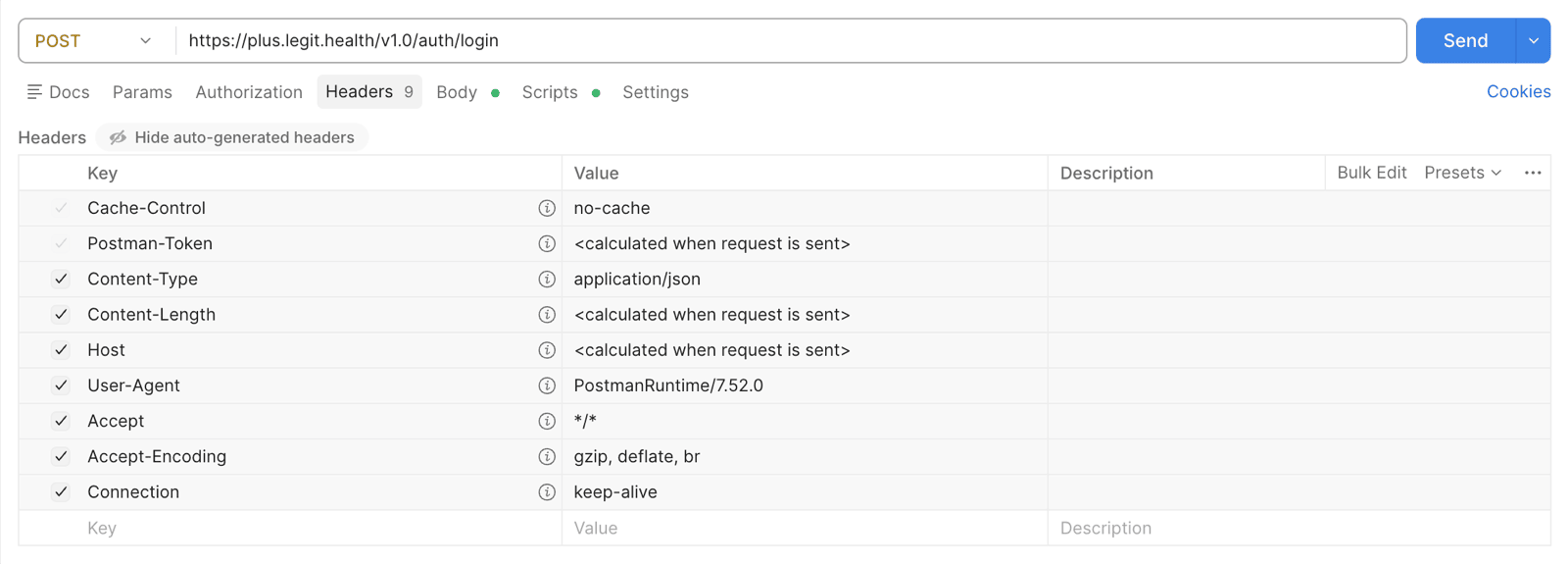Send the login request
Screen dimensions: 1568x564
(1465, 41)
